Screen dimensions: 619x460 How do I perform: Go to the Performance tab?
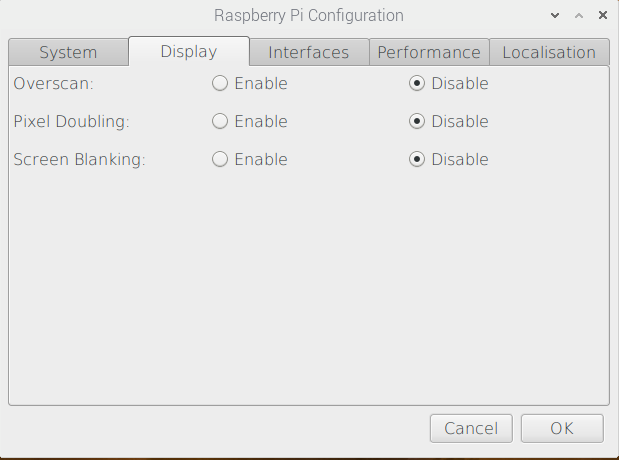(x=429, y=52)
